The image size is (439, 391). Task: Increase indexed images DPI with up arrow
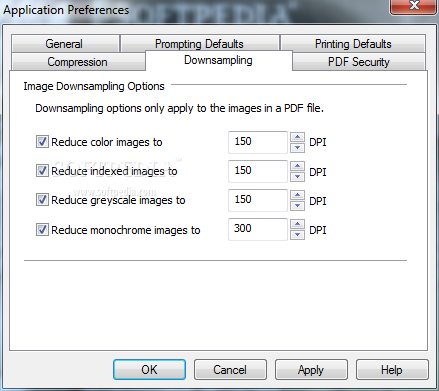pos(297,166)
